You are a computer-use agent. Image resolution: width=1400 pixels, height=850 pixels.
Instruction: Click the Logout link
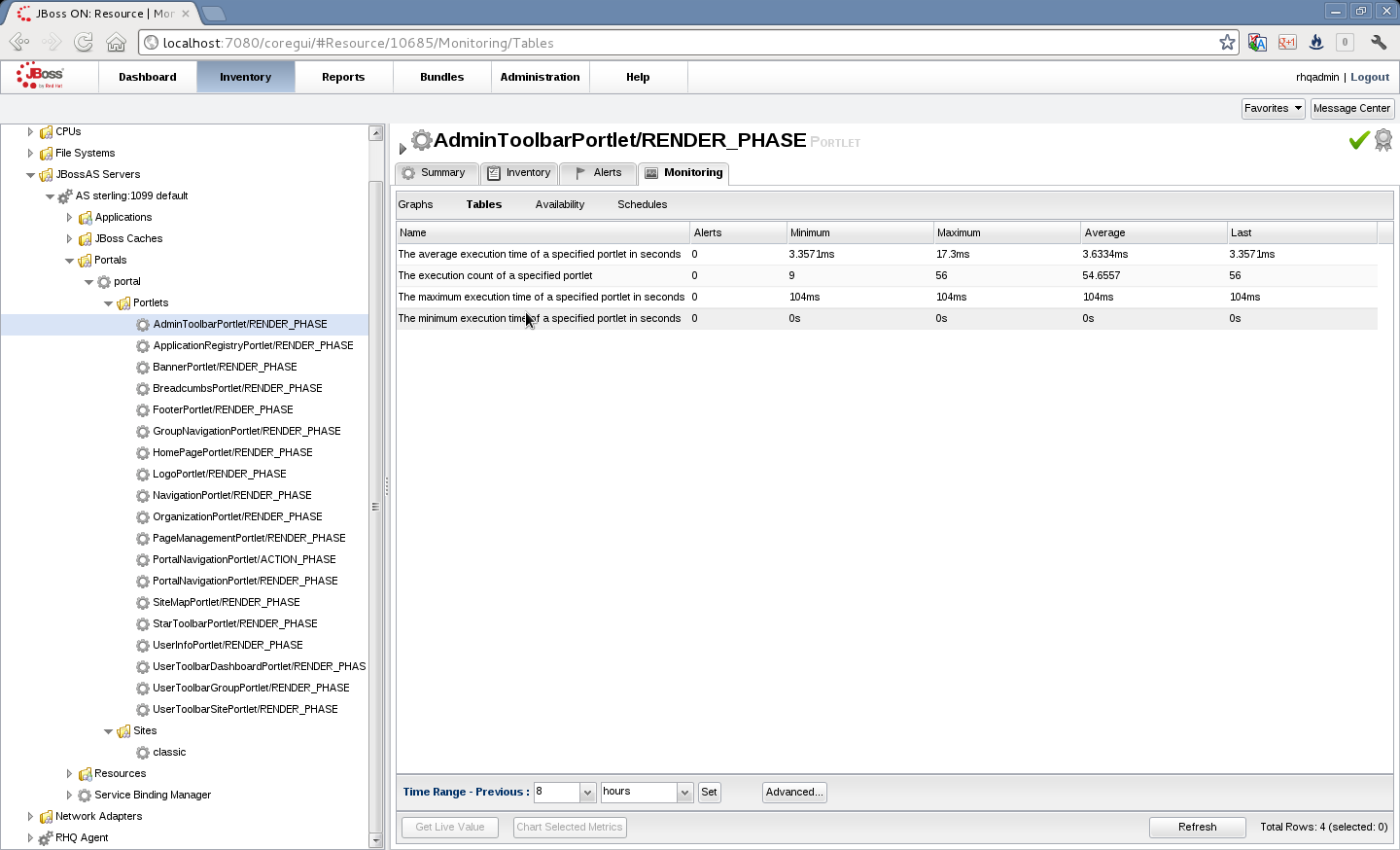[1370, 77]
